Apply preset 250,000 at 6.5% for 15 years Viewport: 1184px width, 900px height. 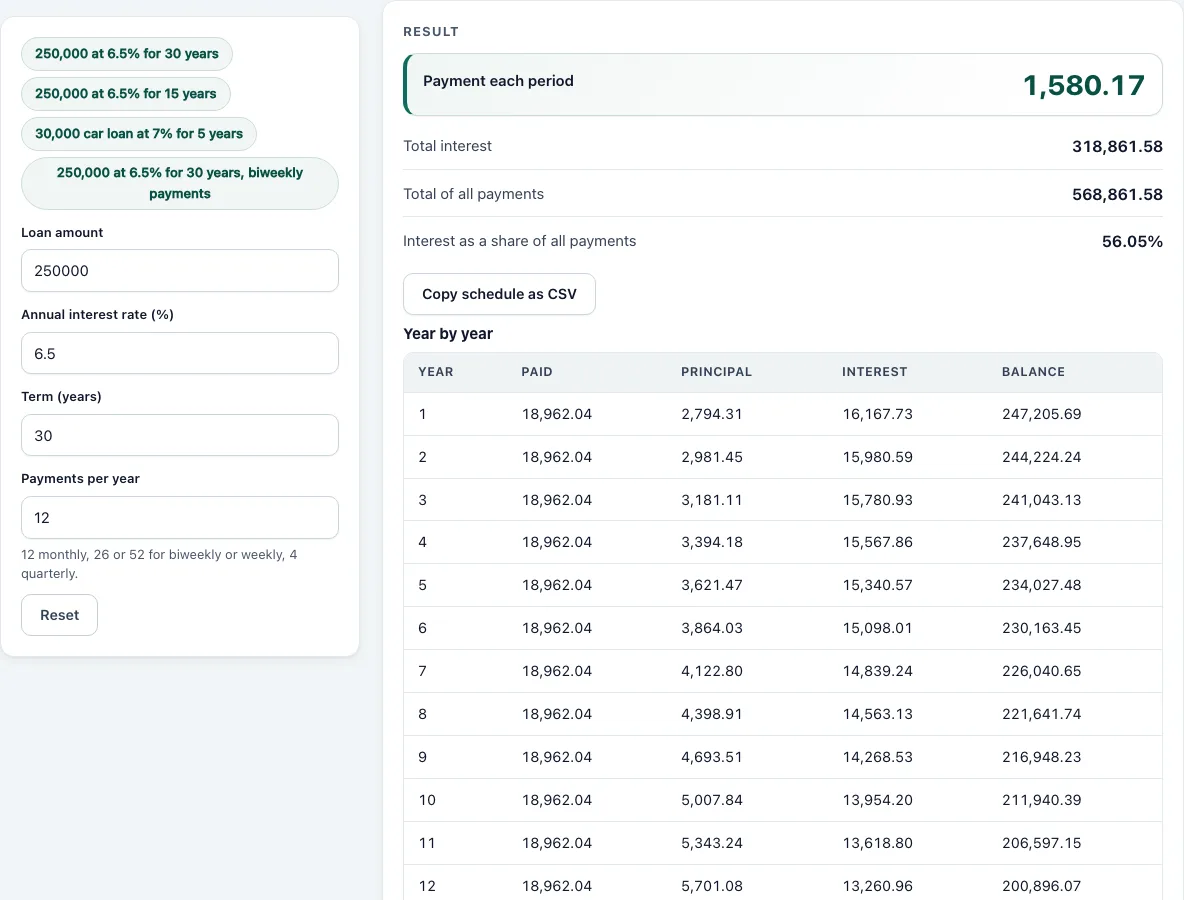pyautogui.click(x=125, y=94)
